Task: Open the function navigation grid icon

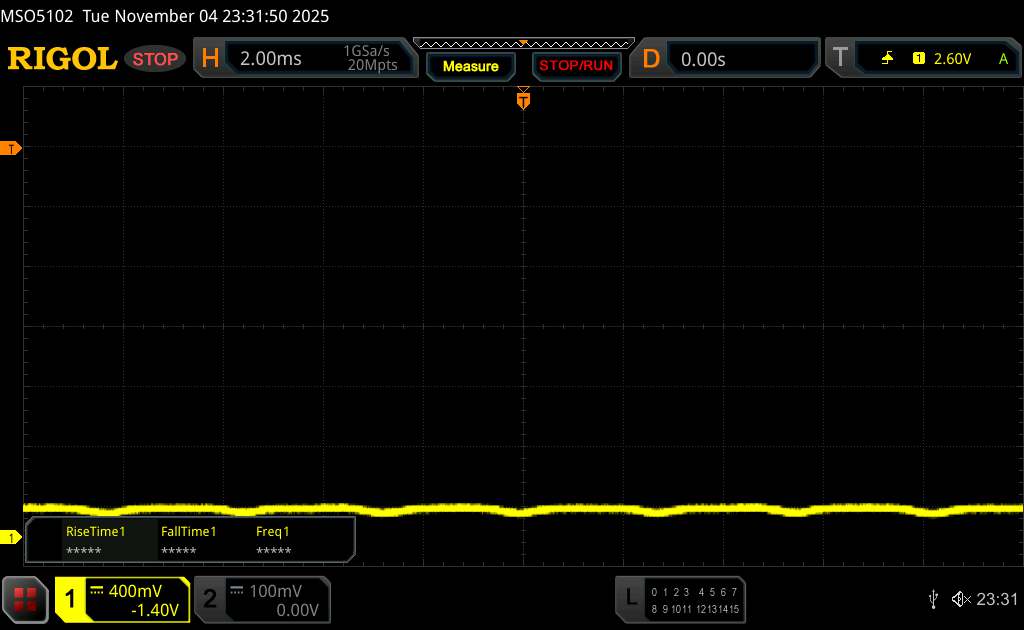Action: coord(27,599)
